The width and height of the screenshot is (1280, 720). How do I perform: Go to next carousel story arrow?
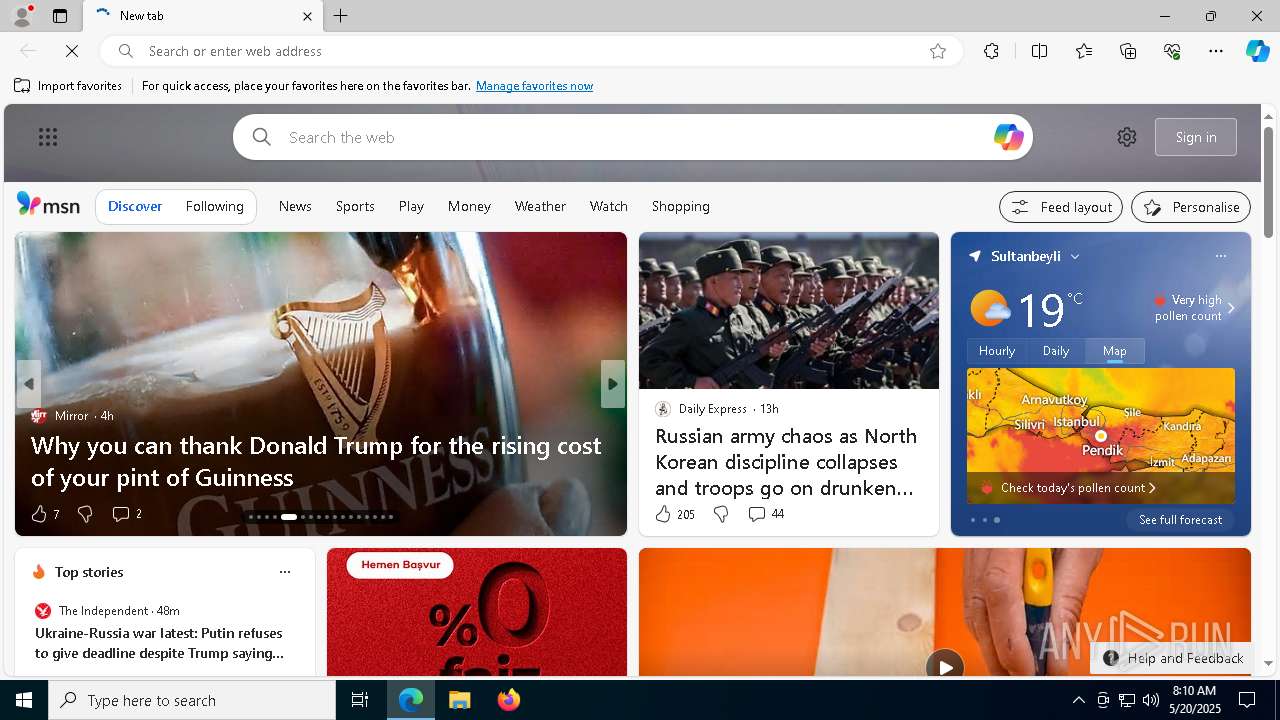(x=613, y=384)
